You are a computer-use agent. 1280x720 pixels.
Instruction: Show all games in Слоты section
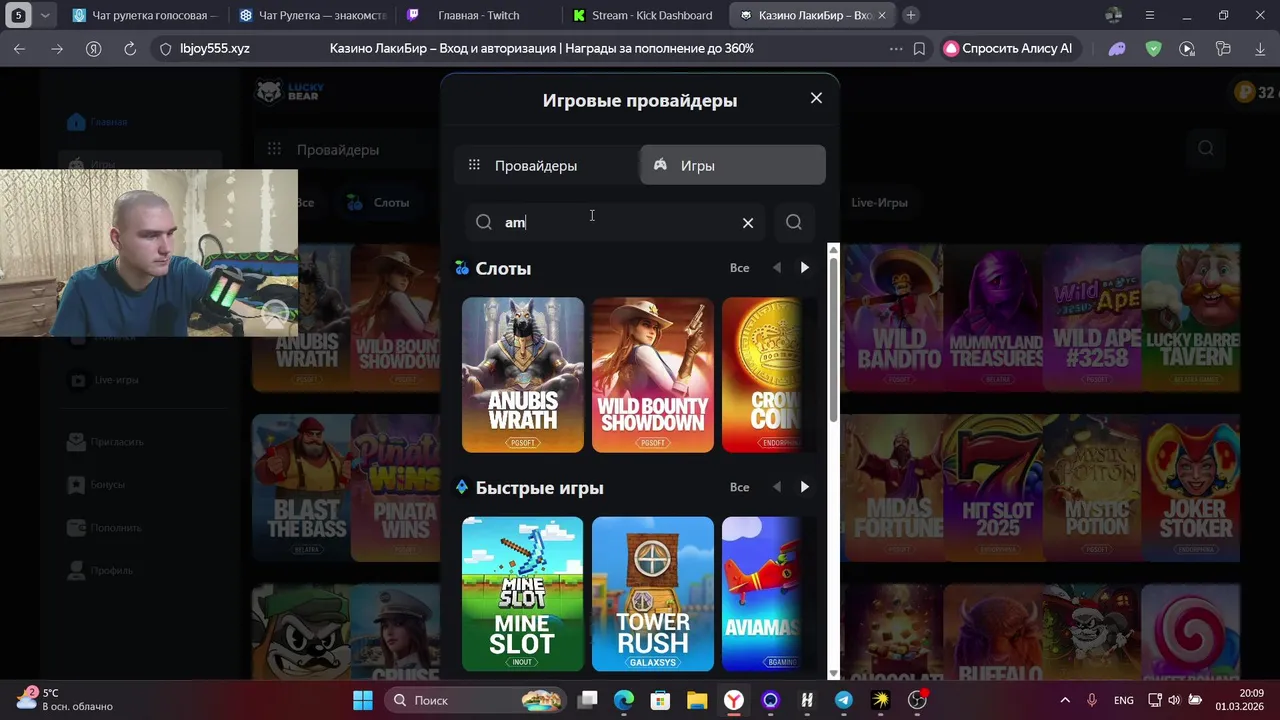point(739,268)
